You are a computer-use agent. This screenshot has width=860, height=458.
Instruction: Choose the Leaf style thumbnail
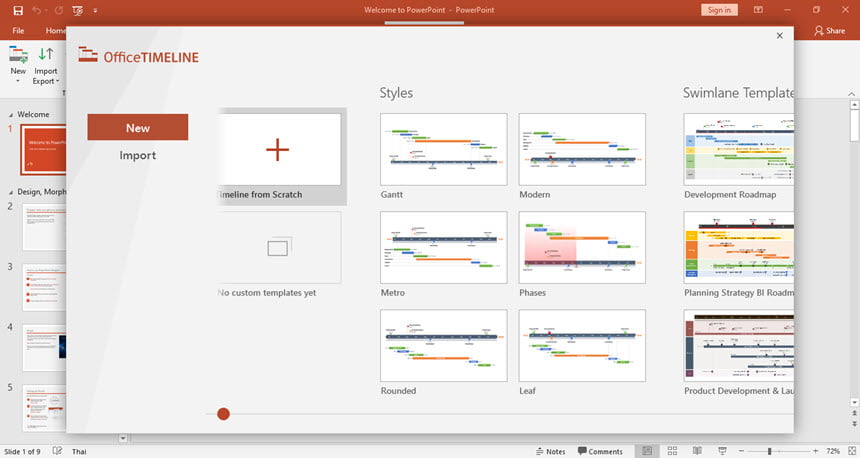582,346
